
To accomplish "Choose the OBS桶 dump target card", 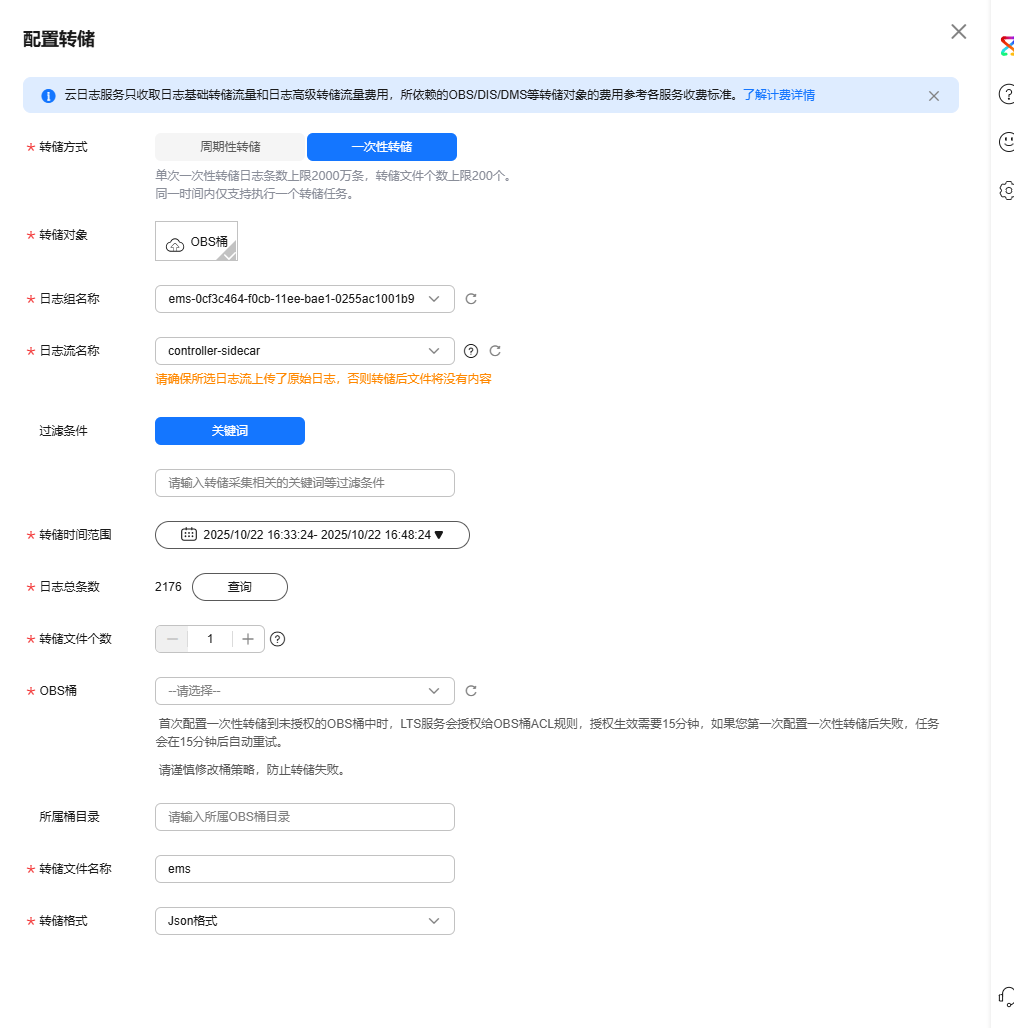I will pos(196,241).
